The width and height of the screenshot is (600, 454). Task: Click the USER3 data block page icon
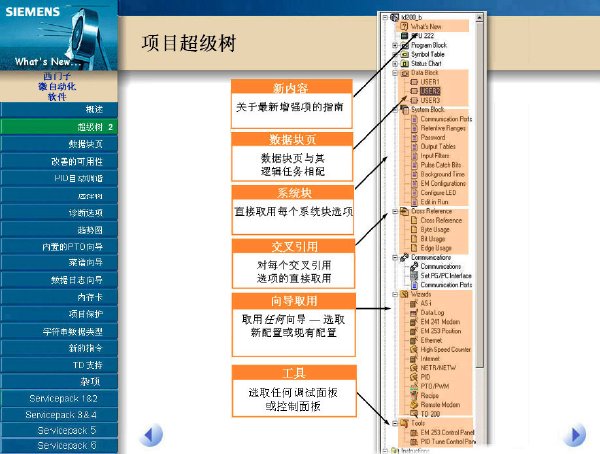click(x=414, y=100)
